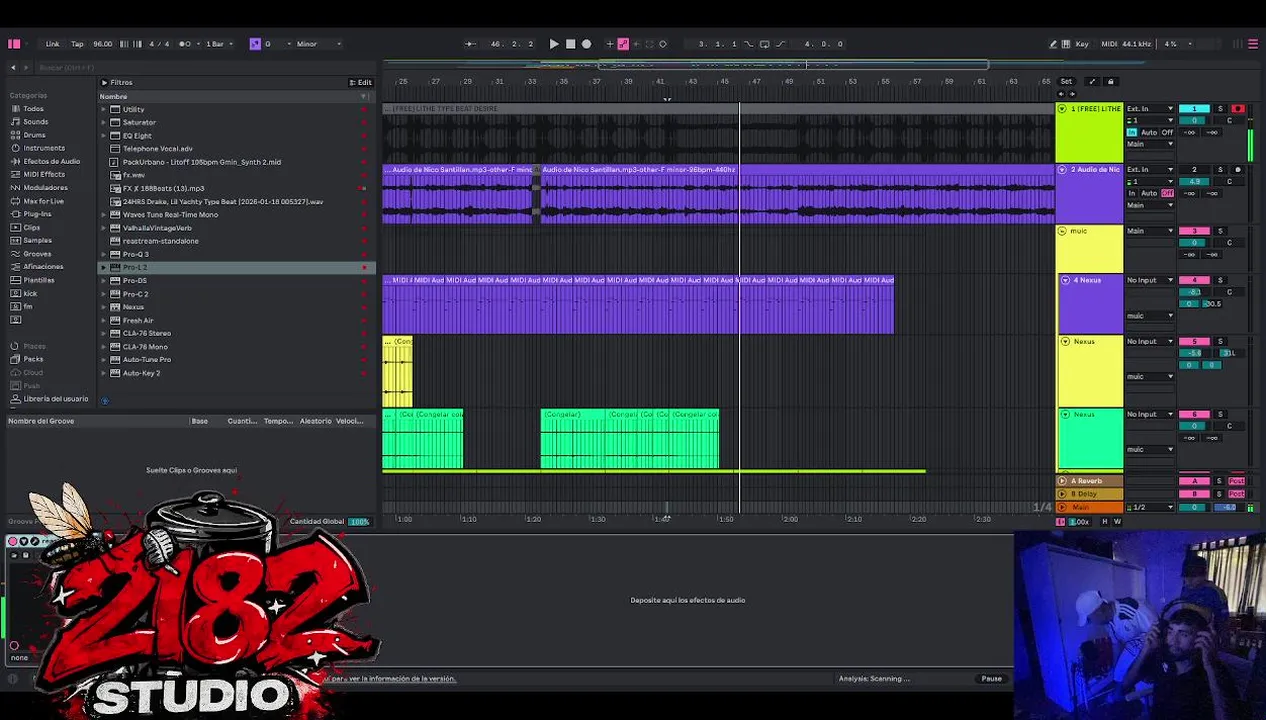Select the Todos category icon
The height and width of the screenshot is (720, 1266).
pyautogui.click(x=14, y=109)
